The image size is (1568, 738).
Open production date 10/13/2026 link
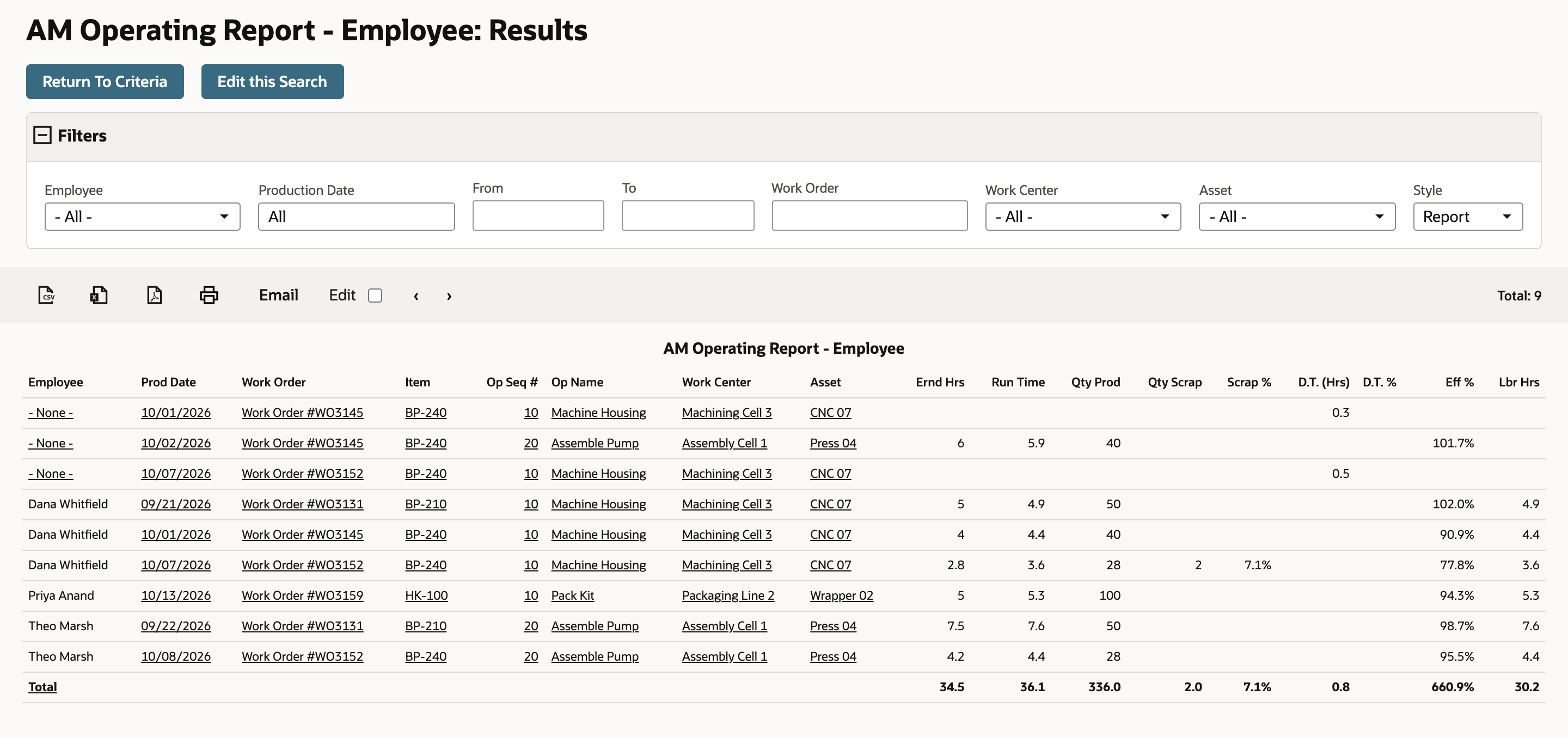coord(176,595)
